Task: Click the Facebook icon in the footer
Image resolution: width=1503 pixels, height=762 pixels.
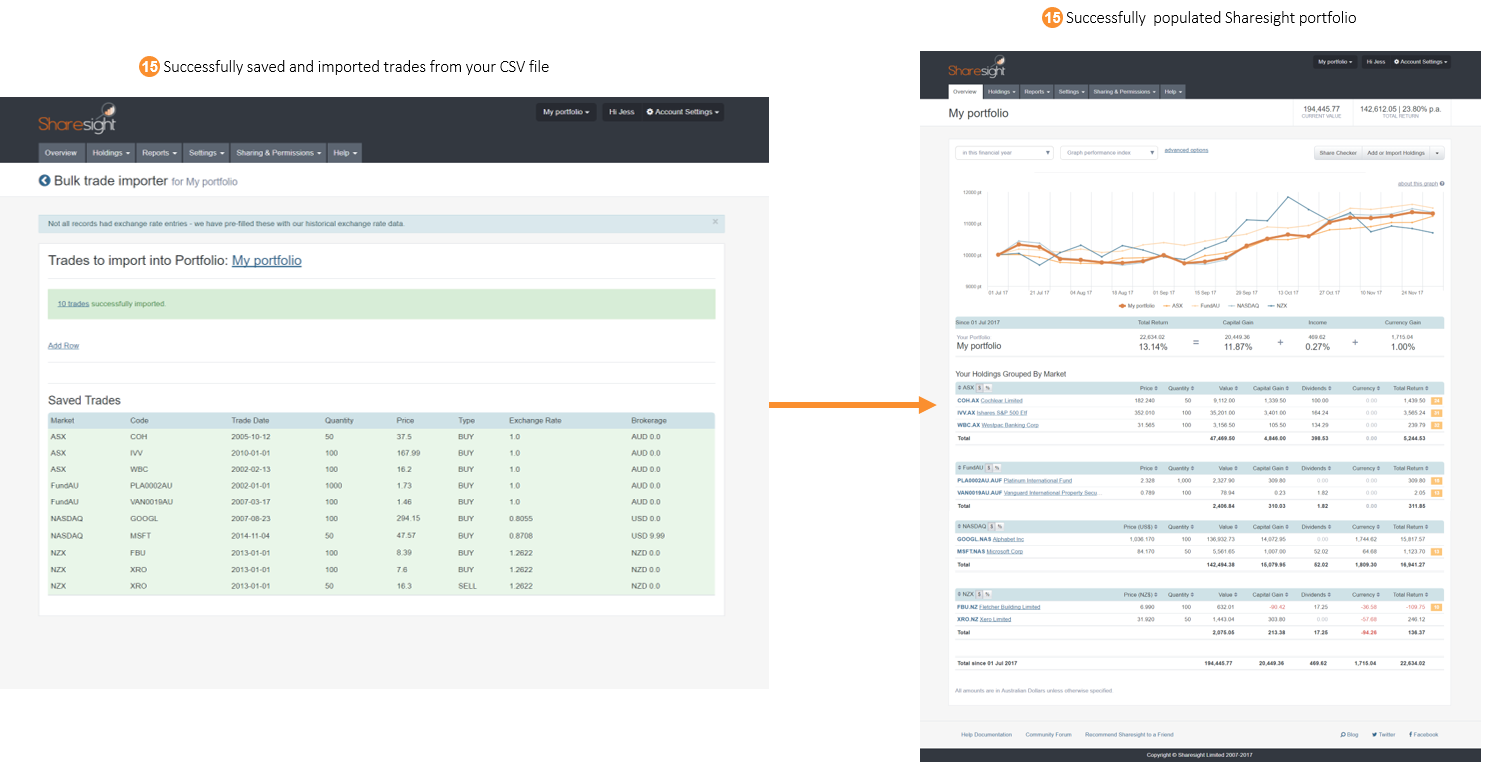Action: pos(1412,734)
